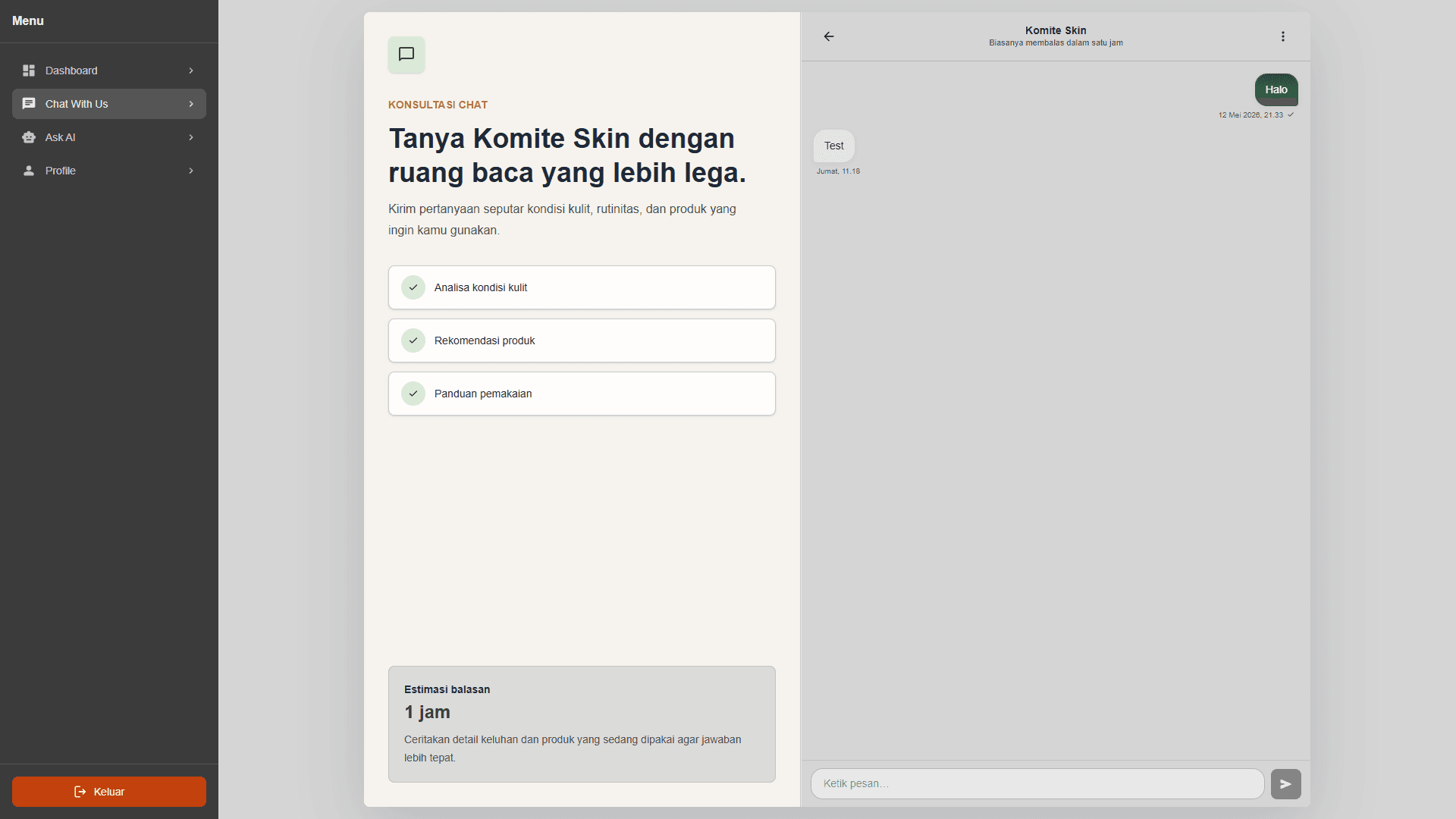Click 'Biasanya membalas dalam satu jam' subtitle

pos(1056,43)
